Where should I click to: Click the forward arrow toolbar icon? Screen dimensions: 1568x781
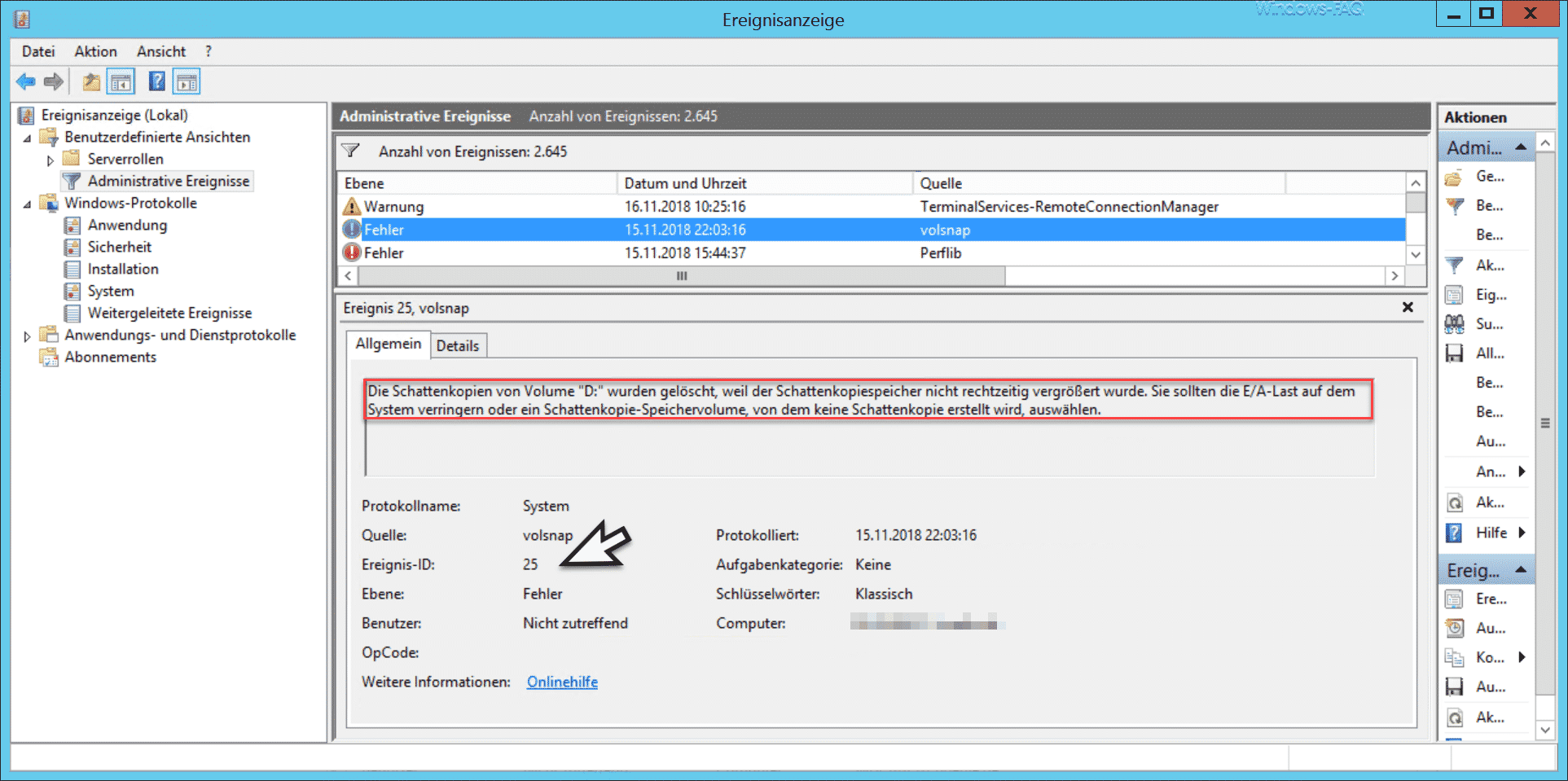click(54, 81)
